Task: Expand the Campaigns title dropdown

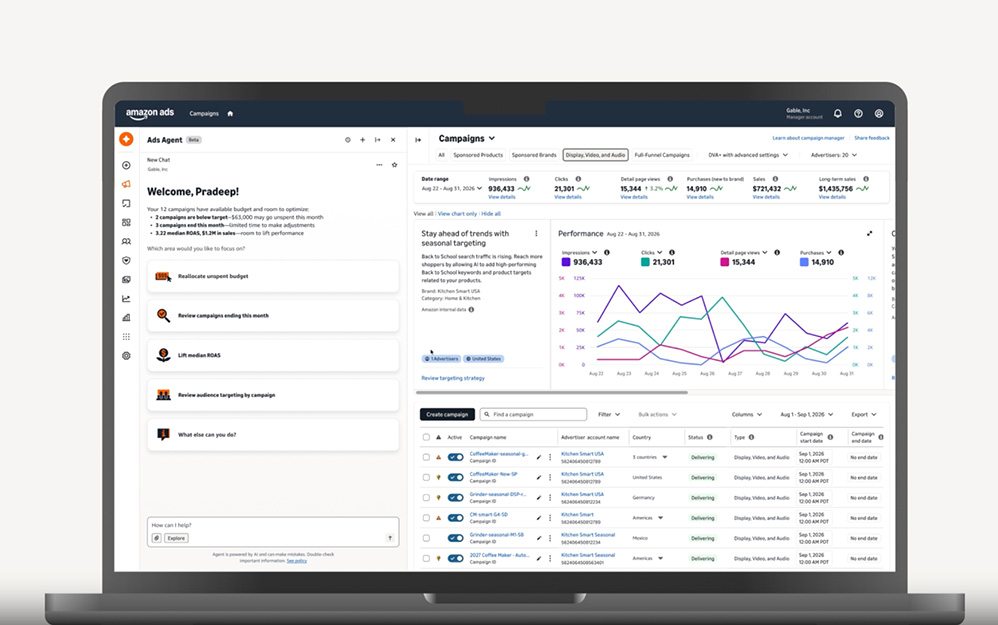Action: point(467,138)
